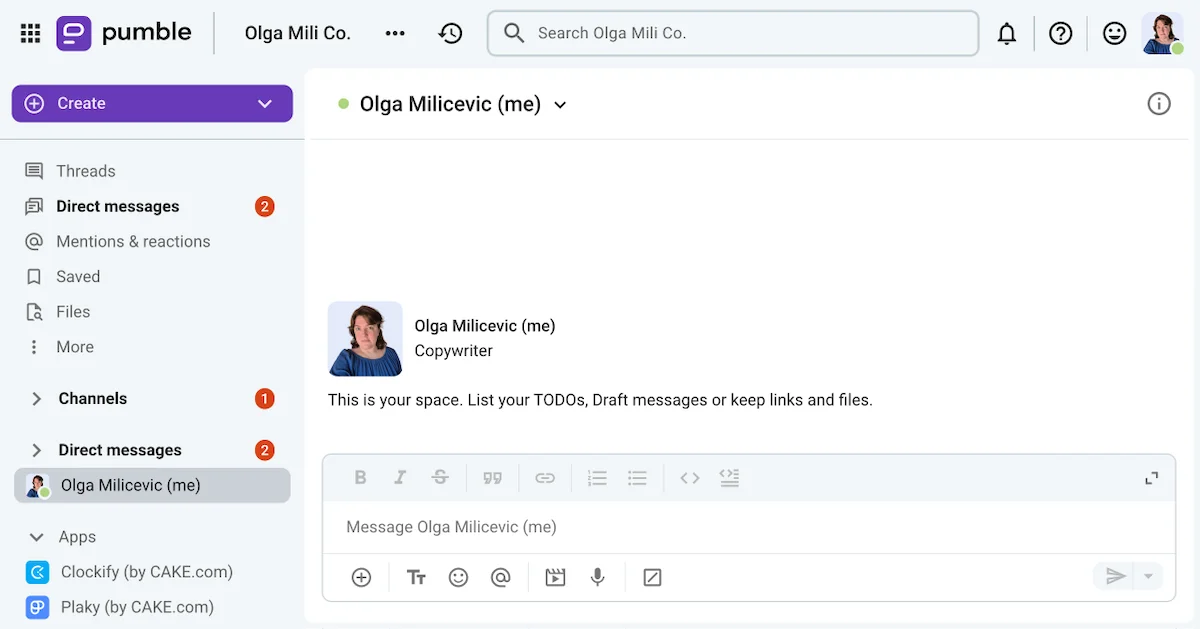Click the Search Olga Mili Co. bar
The image size is (1200, 629).
pyautogui.click(x=732, y=32)
